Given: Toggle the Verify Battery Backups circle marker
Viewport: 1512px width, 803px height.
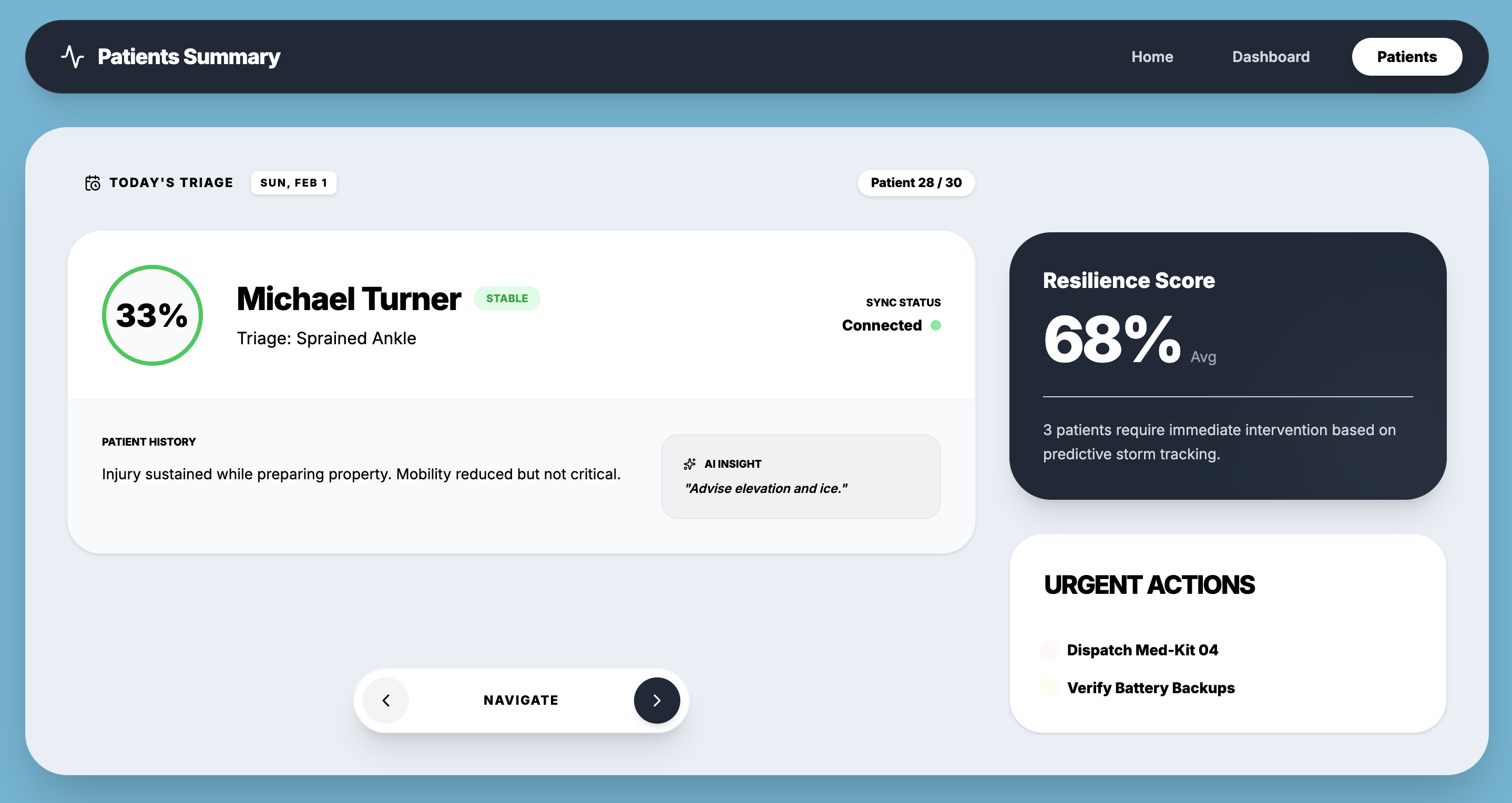Looking at the screenshot, I should point(1049,687).
